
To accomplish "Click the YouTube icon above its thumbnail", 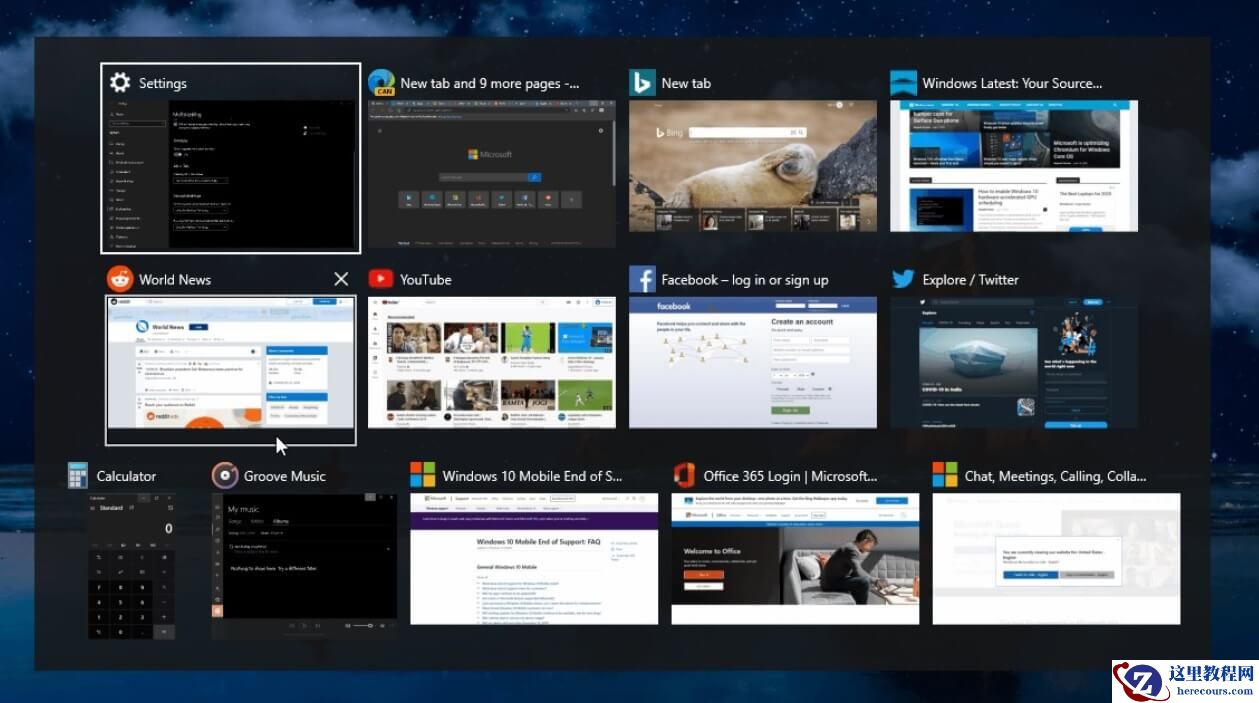I will tap(381, 279).
